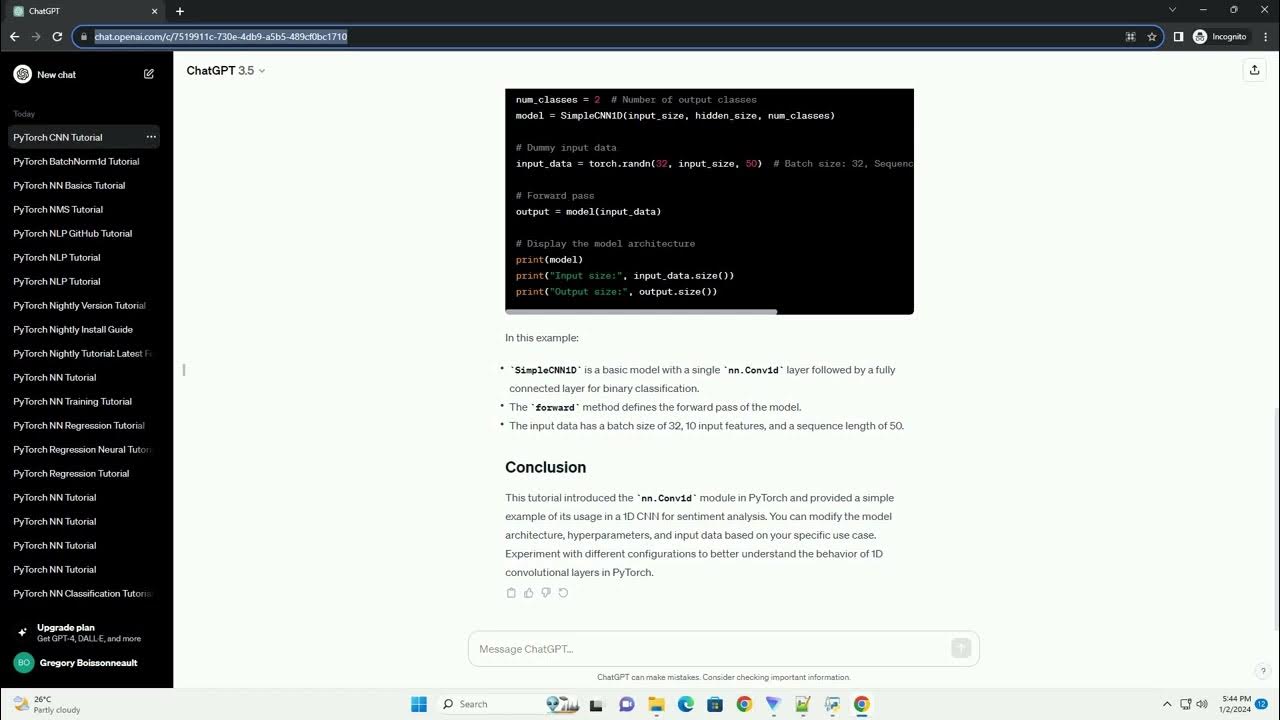This screenshot has width=1280, height=720.
Task: View site information icon in address bar
Action: [83, 36]
